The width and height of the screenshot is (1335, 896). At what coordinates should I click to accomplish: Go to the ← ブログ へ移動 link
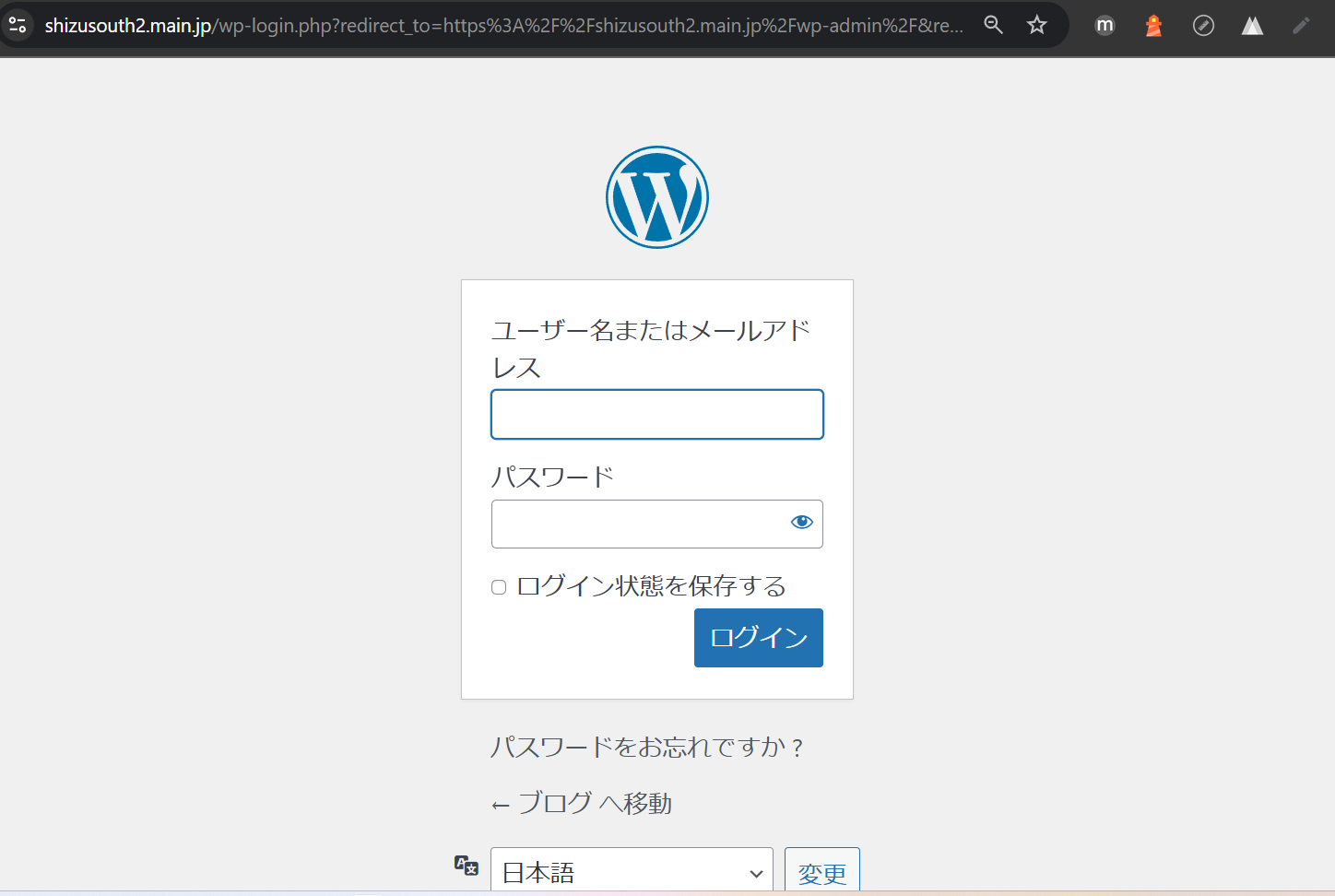pos(582,804)
